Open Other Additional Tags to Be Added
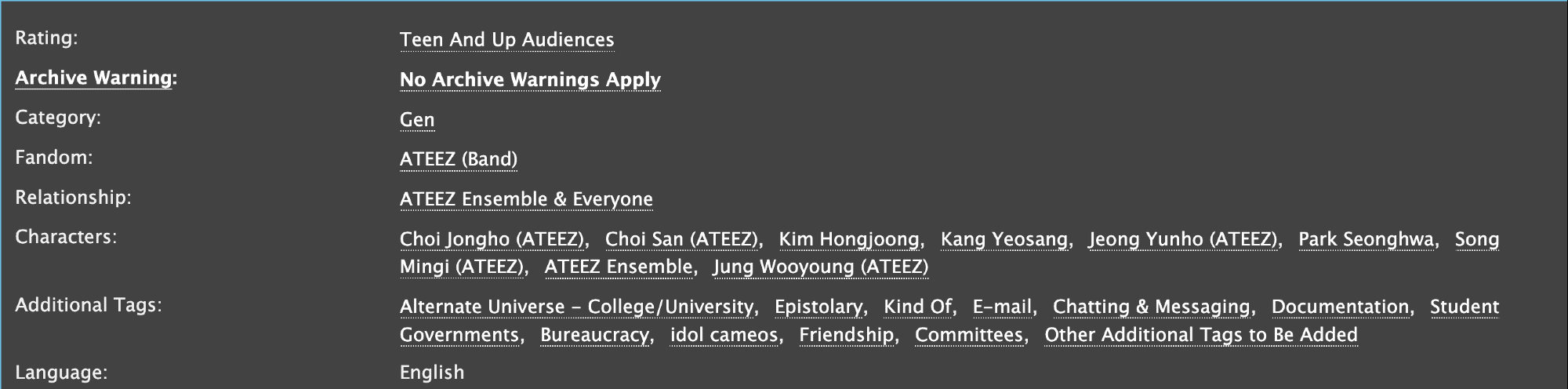 pyautogui.click(x=1200, y=335)
